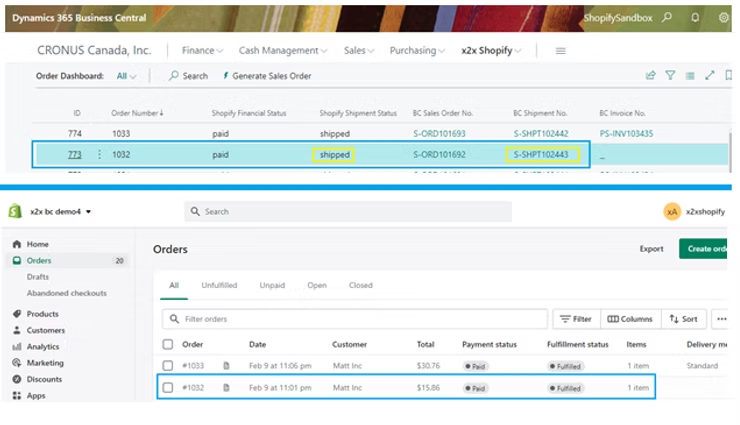Click the filter funnel icon in Order Dashboard
The image size is (740, 425).
[671, 75]
